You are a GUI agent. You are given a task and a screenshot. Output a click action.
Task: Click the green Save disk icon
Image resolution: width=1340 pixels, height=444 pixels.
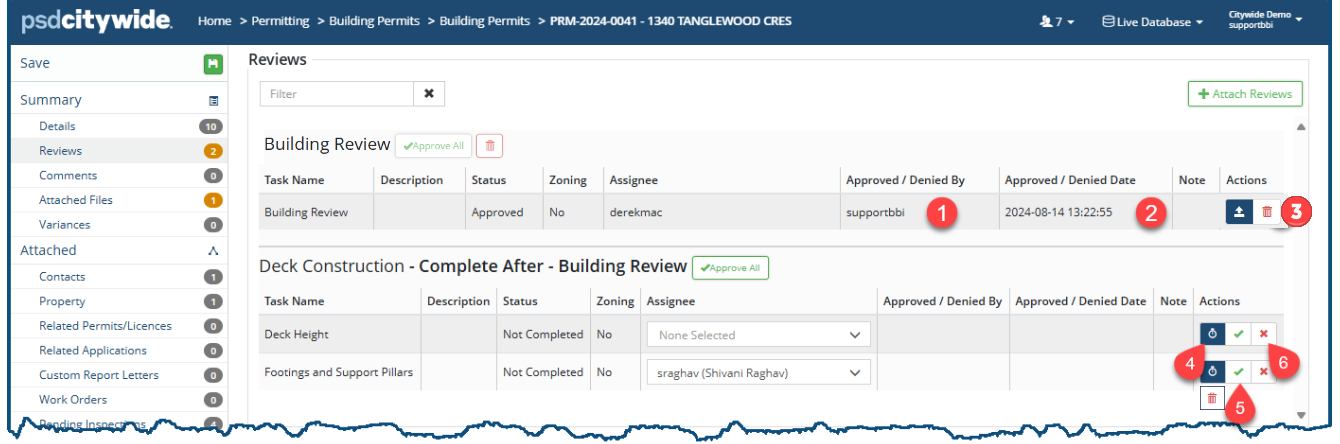coord(212,64)
